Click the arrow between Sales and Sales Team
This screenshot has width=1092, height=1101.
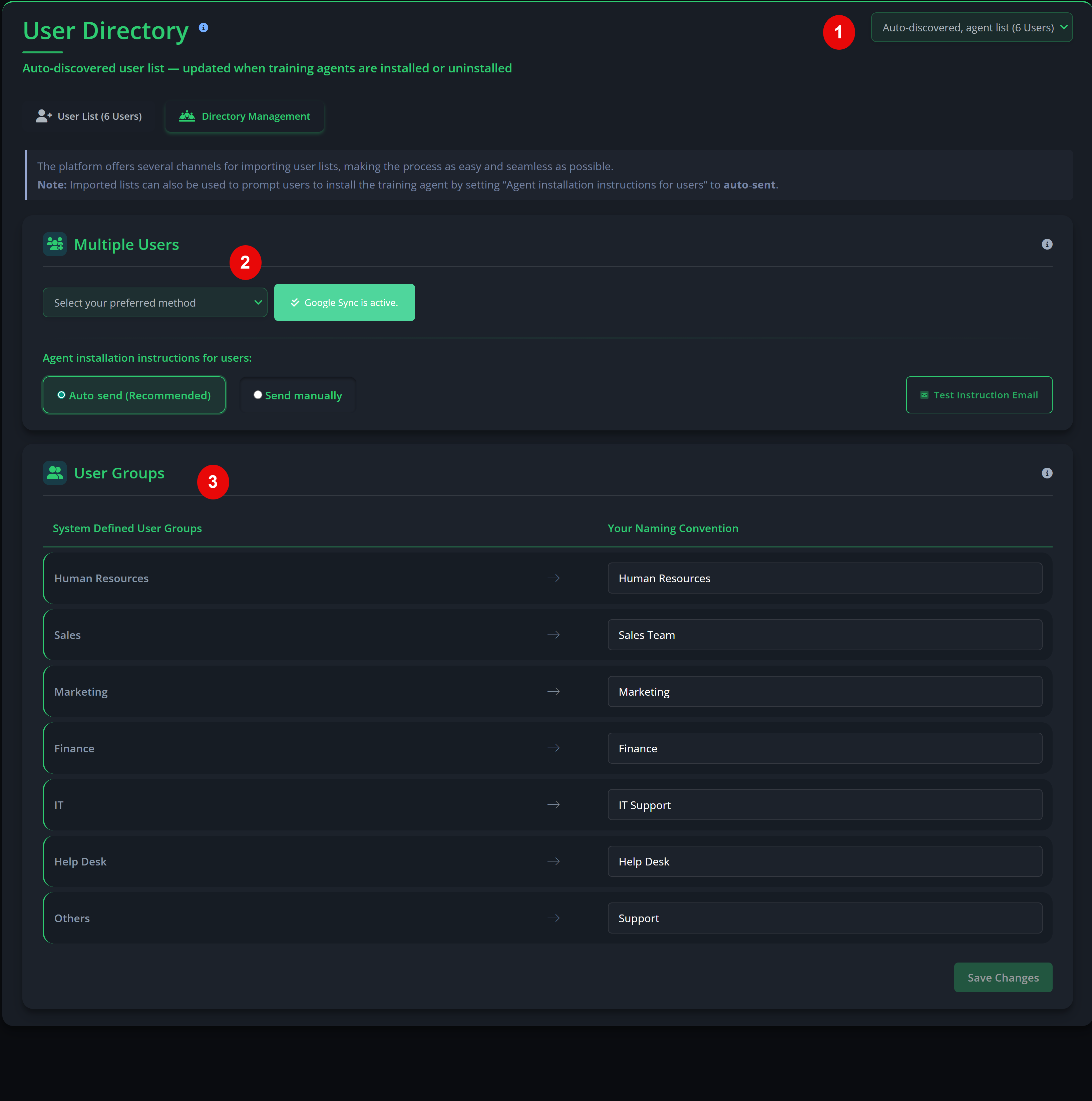click(554, 634)
